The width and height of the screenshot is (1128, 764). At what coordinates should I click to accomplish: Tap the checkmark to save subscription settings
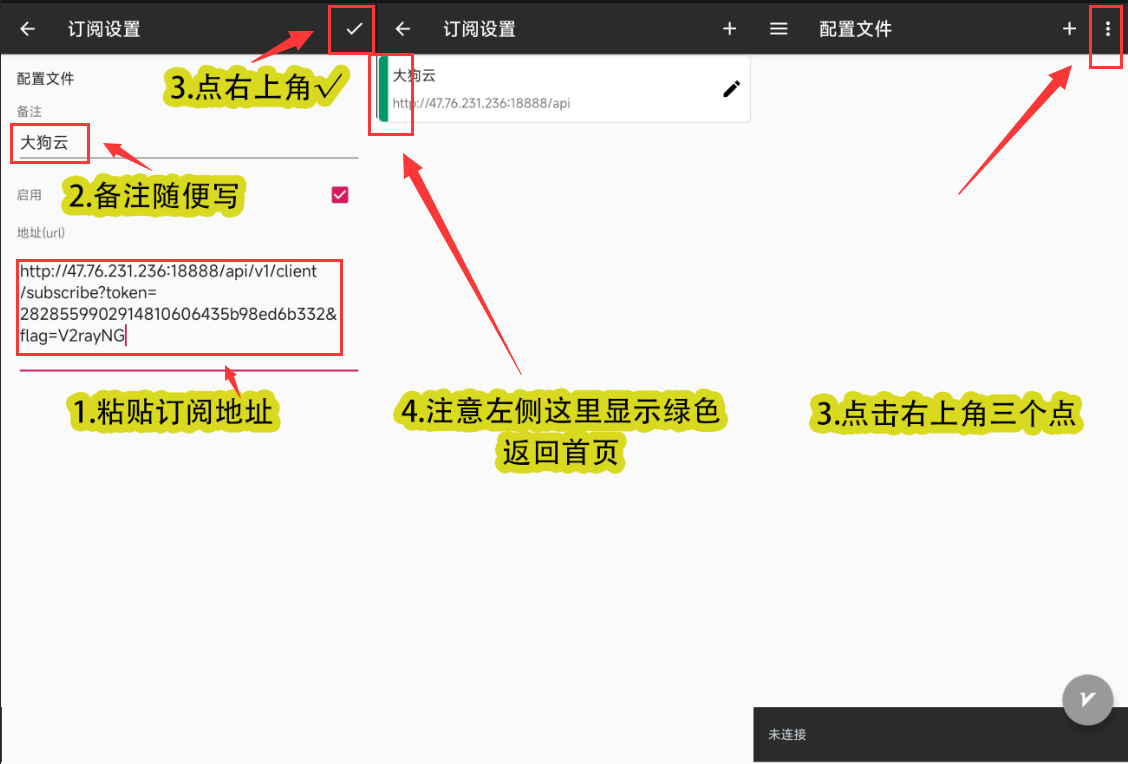click(x=351, y=29)
